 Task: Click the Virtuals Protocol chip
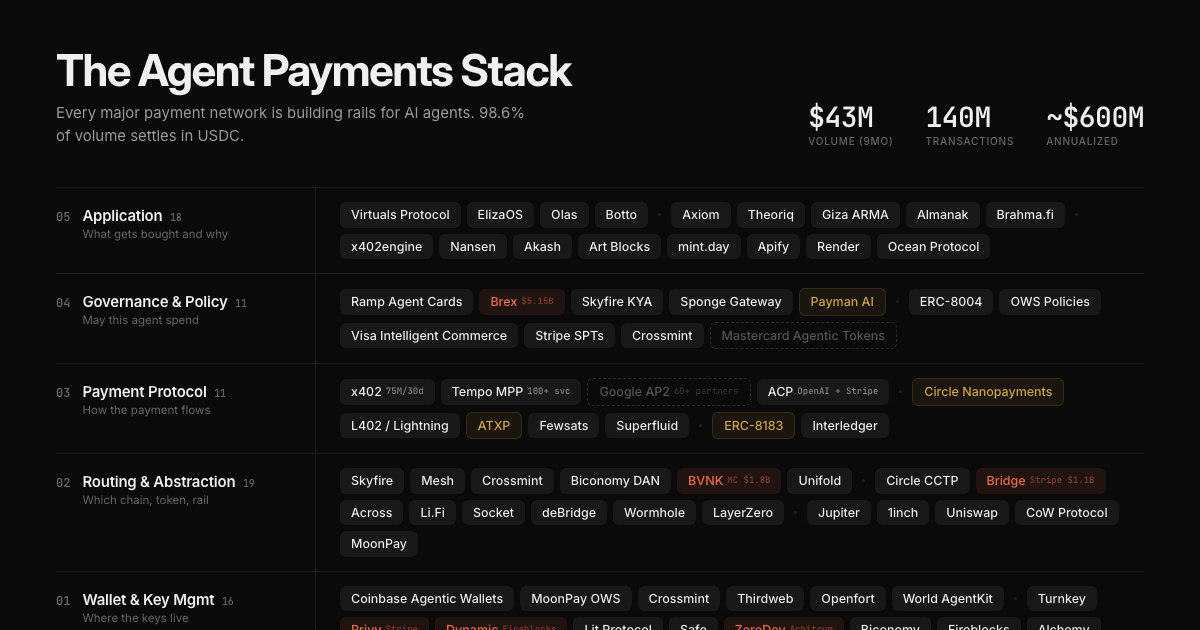pyautogui.click(x=400, y=215)
